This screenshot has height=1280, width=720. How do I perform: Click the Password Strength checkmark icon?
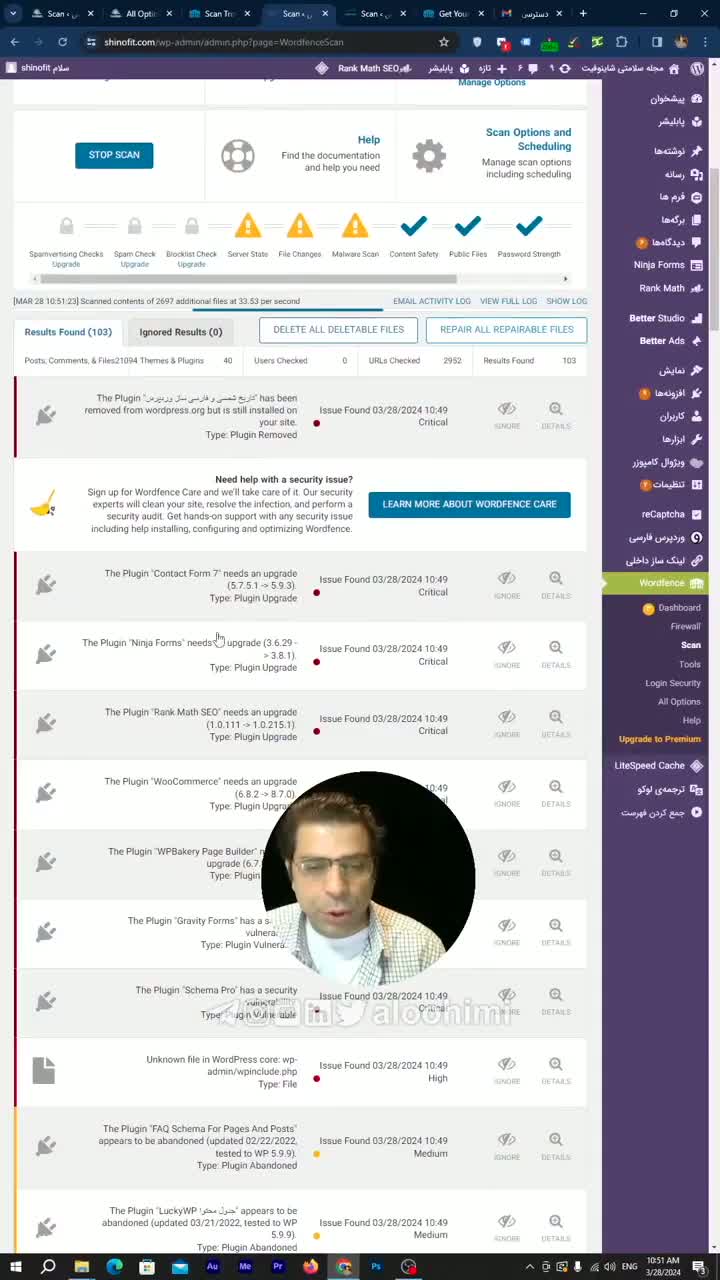[529, 227]
